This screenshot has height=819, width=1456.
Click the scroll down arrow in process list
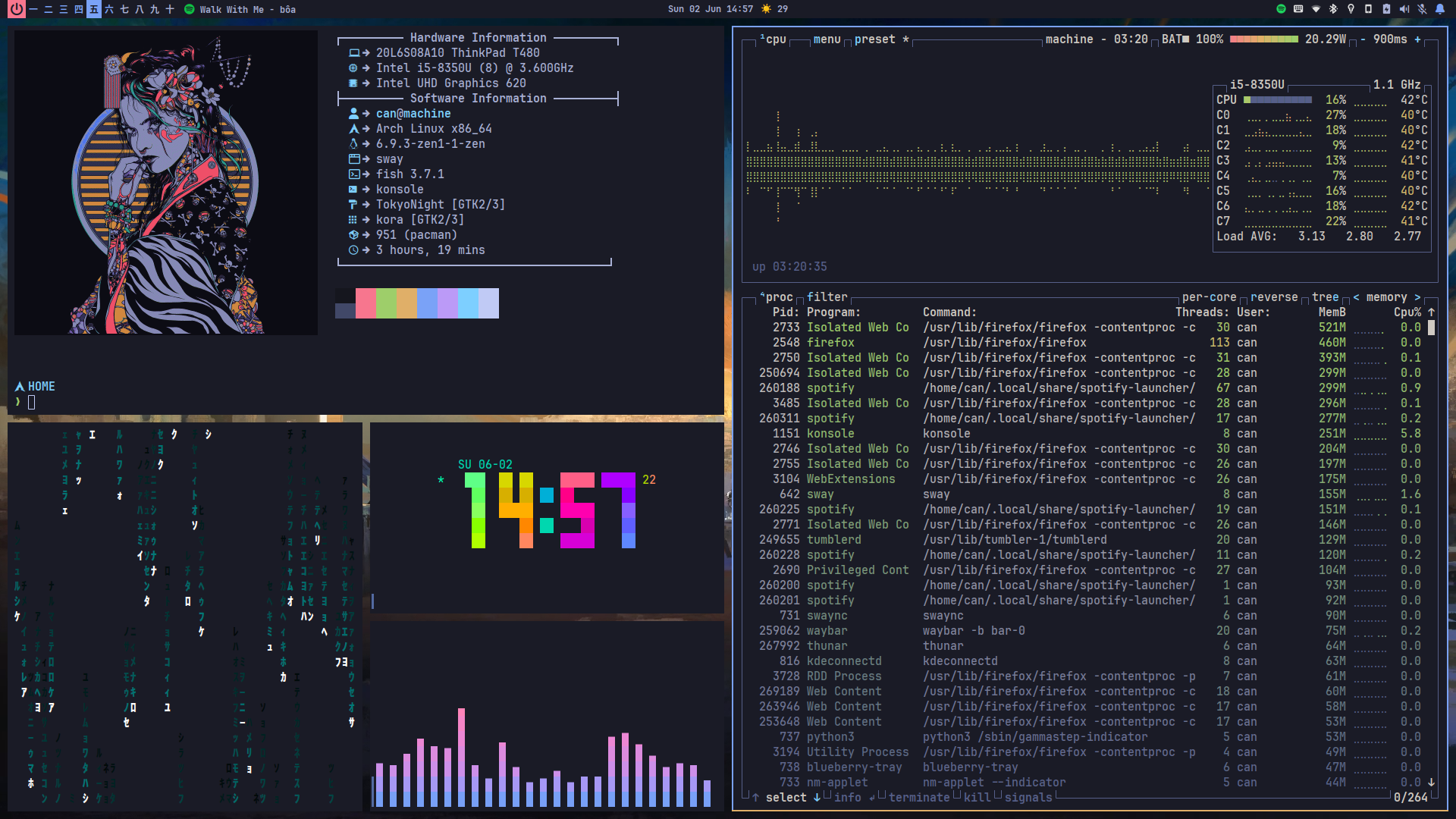pos(1431,782)
